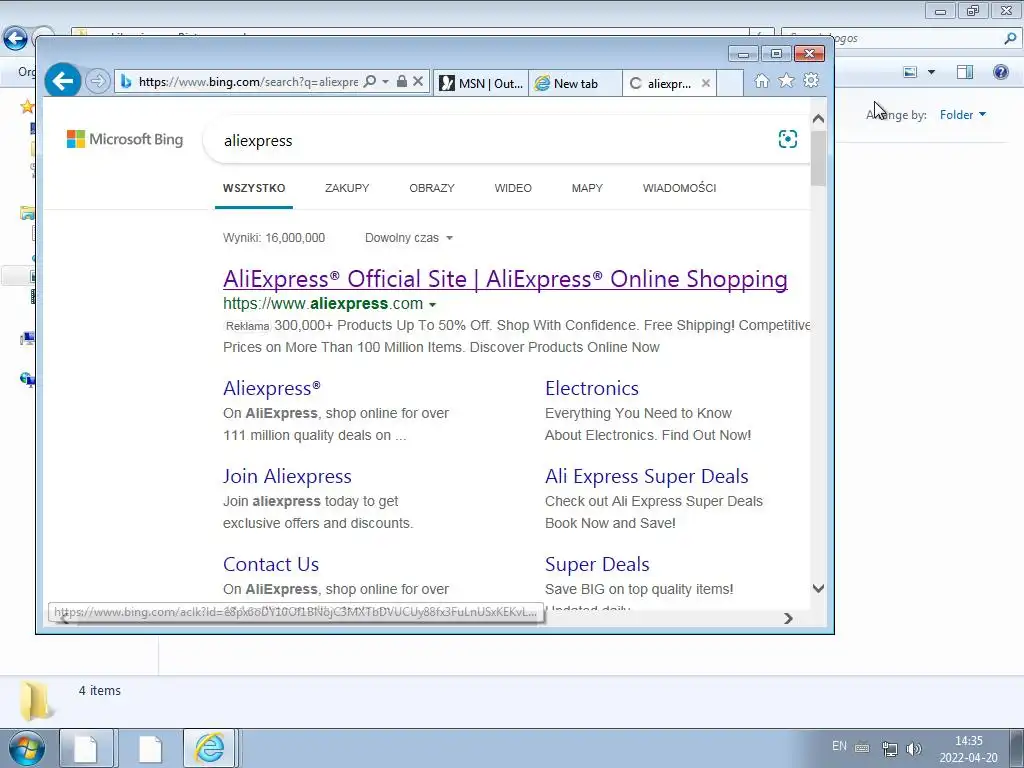Screen dimensions: 1024x768
Task: Open Favorites star icon in browser
Action: [x=786, y=80]
